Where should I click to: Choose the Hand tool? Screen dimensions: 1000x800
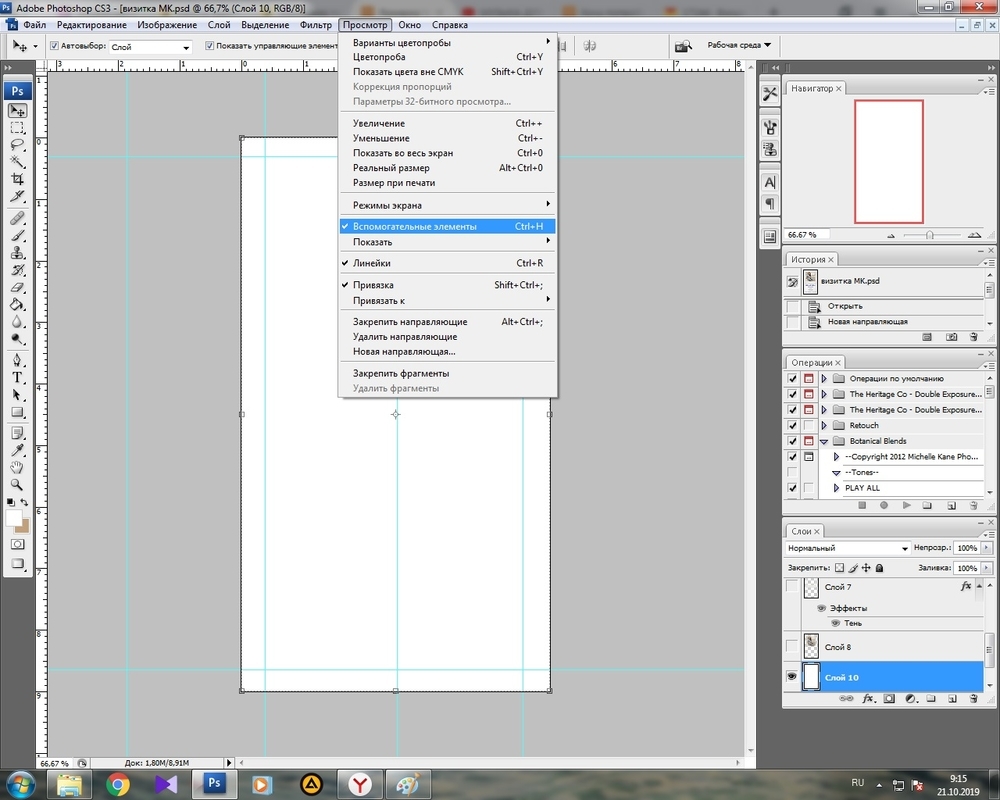click(x=18, y=467)
